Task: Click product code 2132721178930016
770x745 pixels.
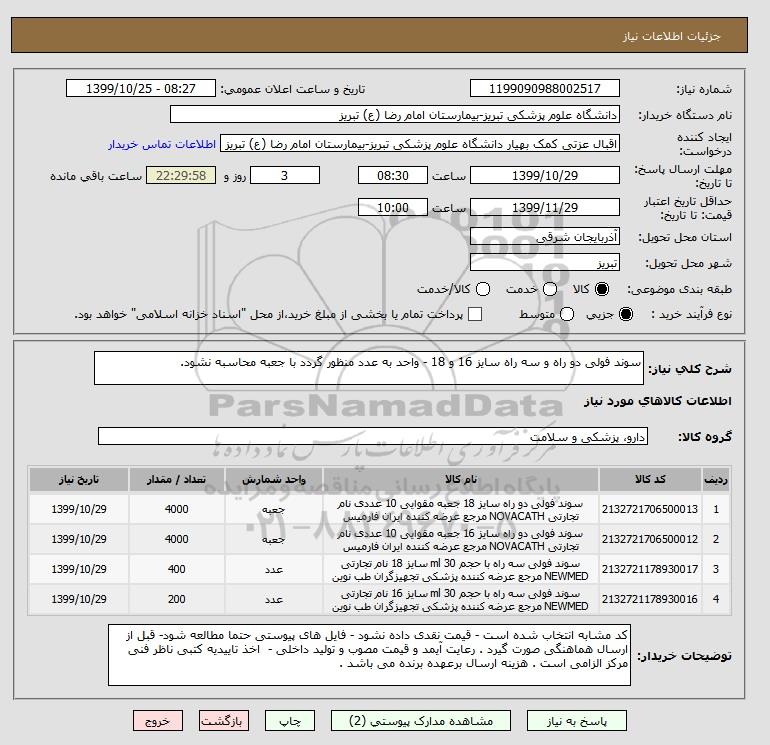Action: [650, 599]
